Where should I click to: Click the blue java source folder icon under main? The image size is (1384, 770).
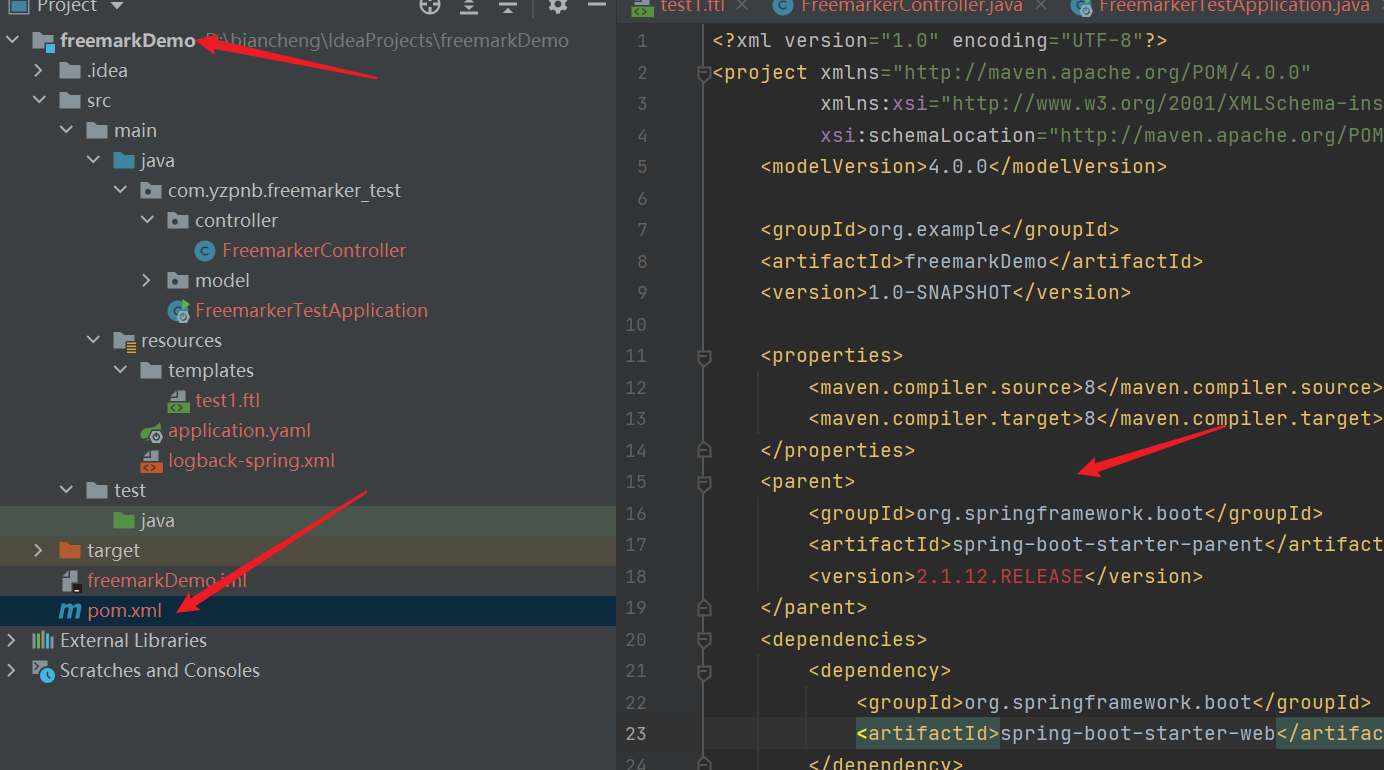[x=124, y=161]
